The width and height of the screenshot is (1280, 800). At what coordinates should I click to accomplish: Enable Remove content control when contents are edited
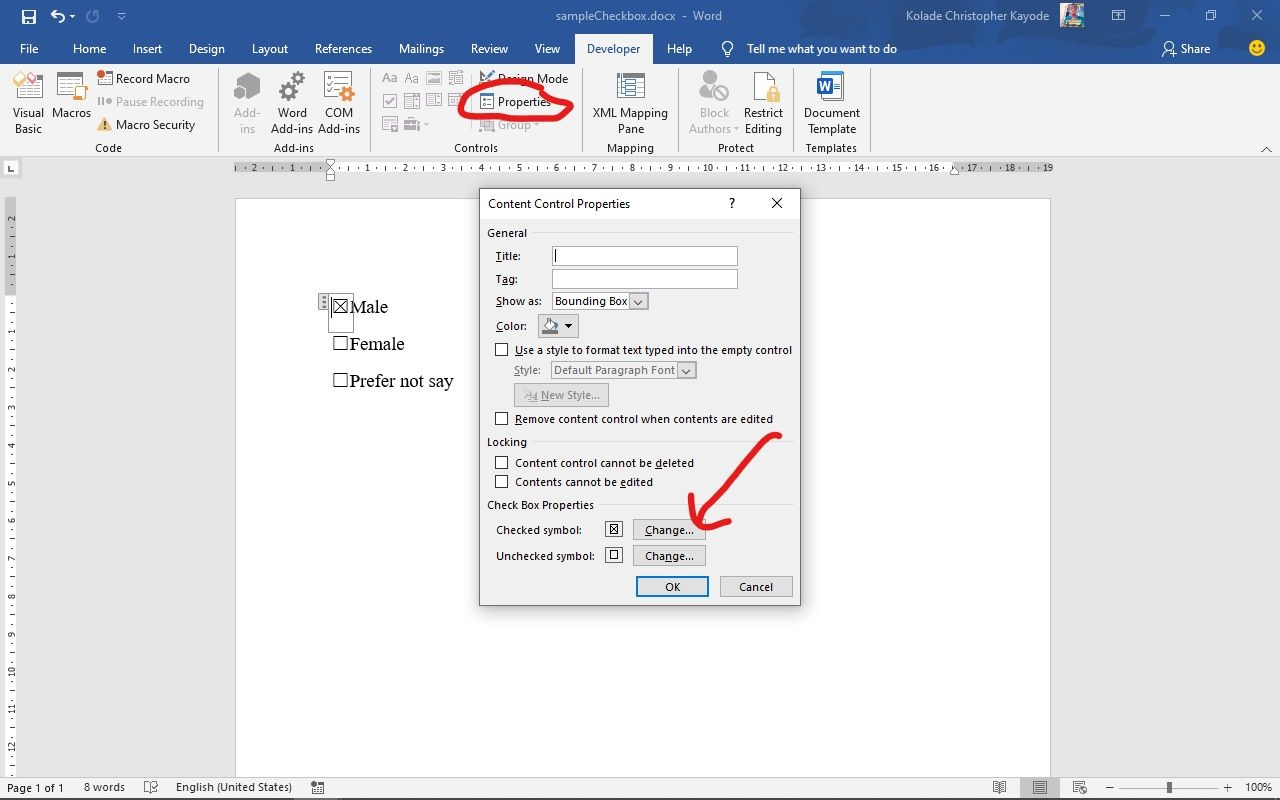tap(502, 418)
